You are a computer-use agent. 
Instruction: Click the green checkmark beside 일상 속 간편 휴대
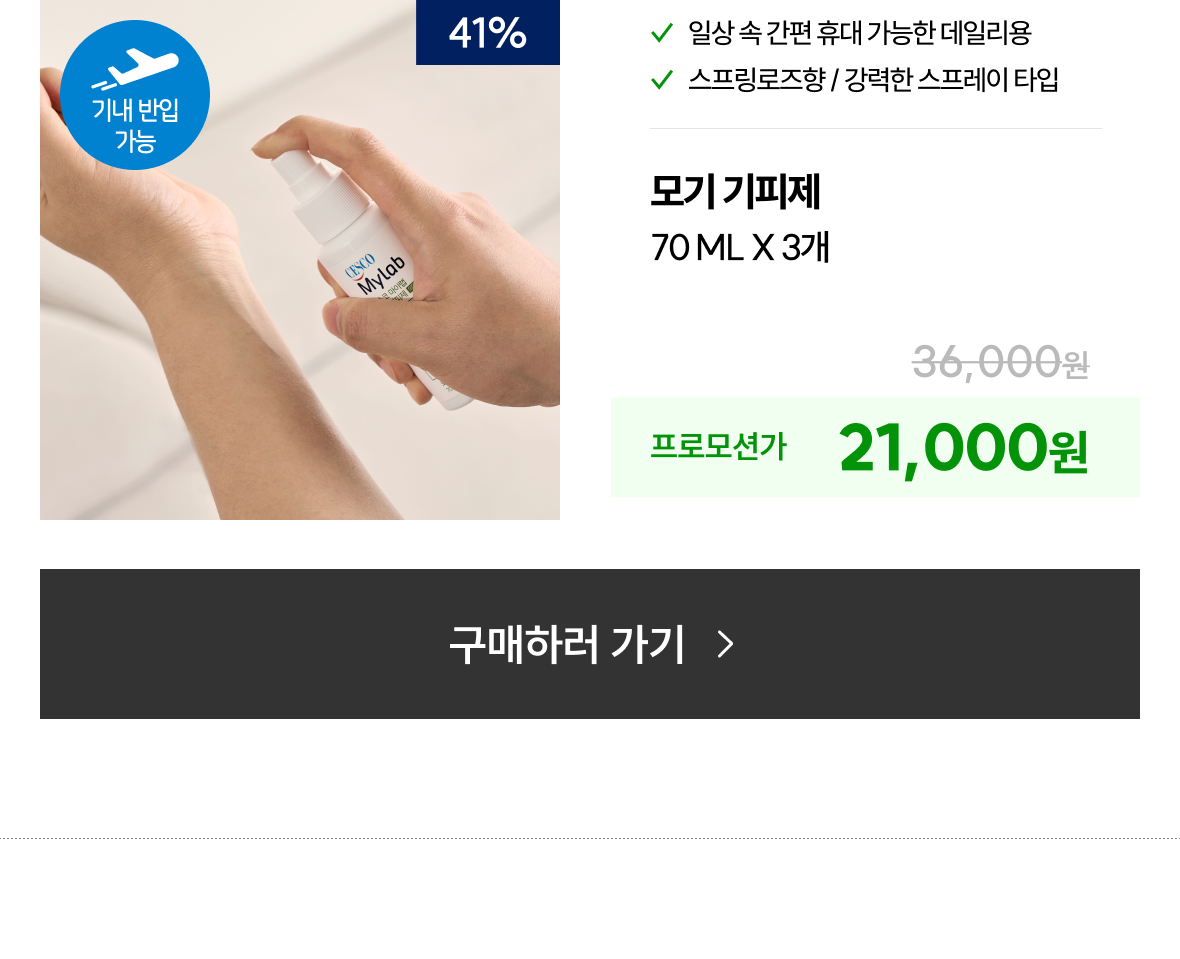(661, 33)
